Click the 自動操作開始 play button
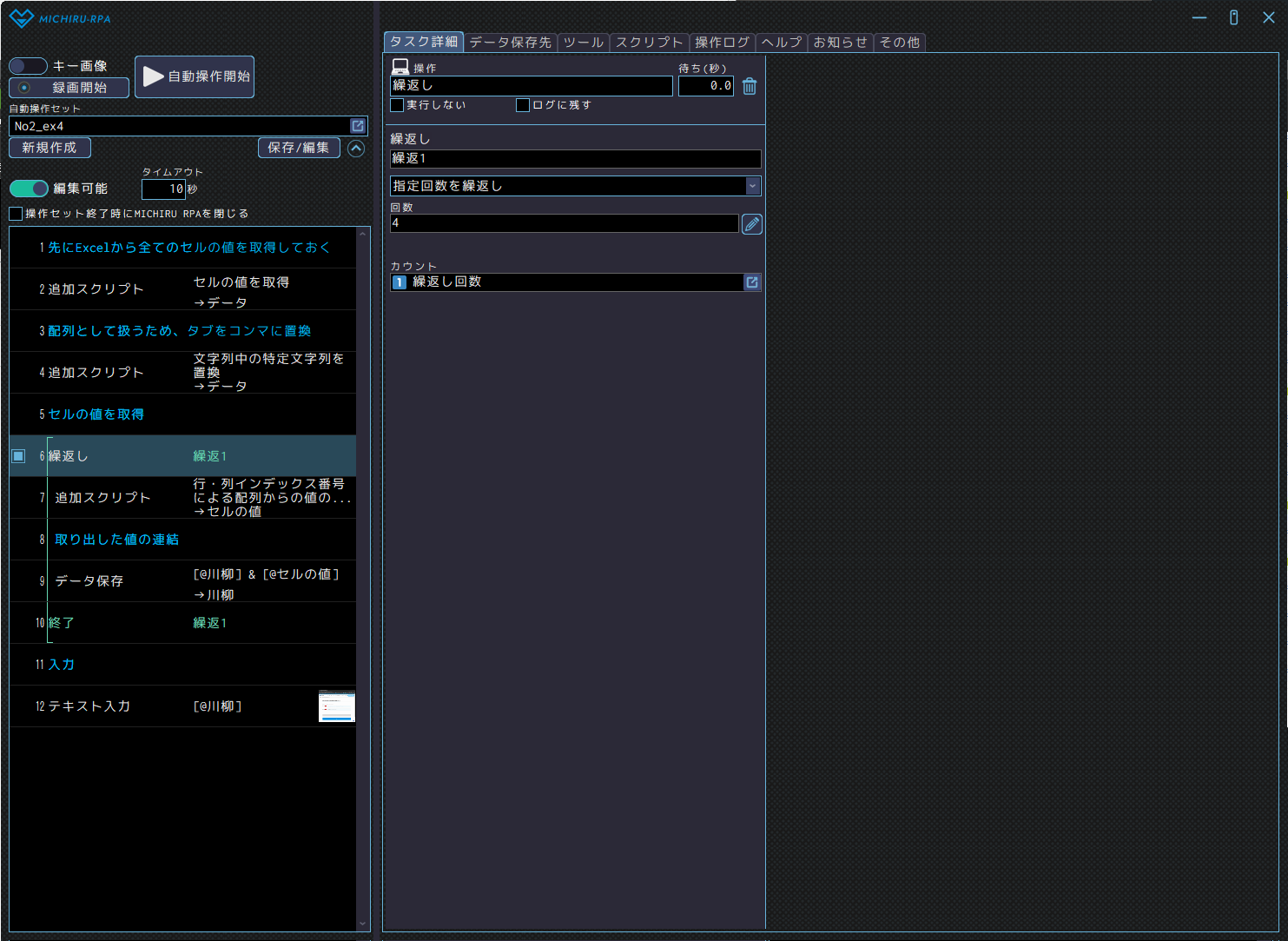The width and height of the screenshot is (1288, 941). (195, 76)
